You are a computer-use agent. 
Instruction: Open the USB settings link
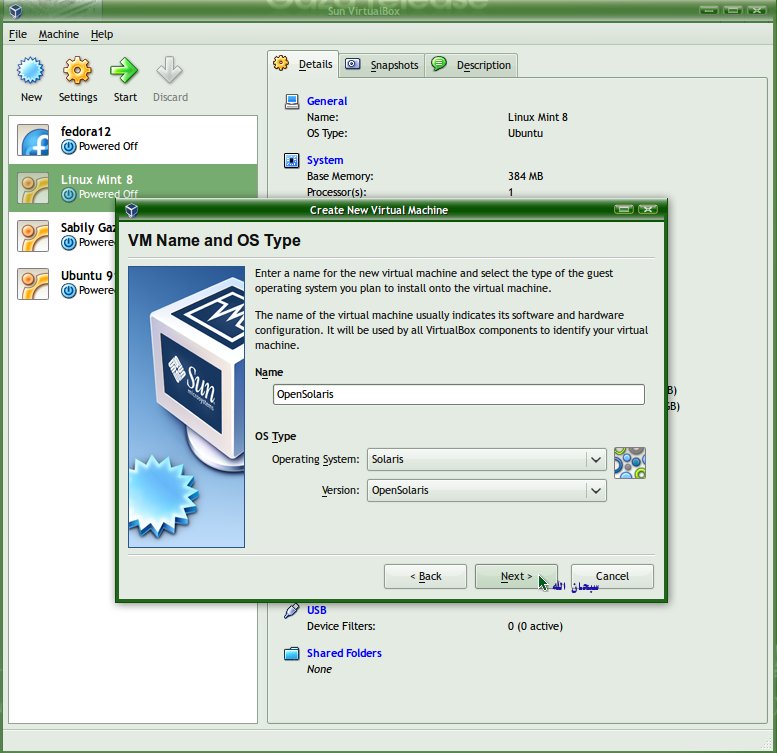click(x=317, y=610)
